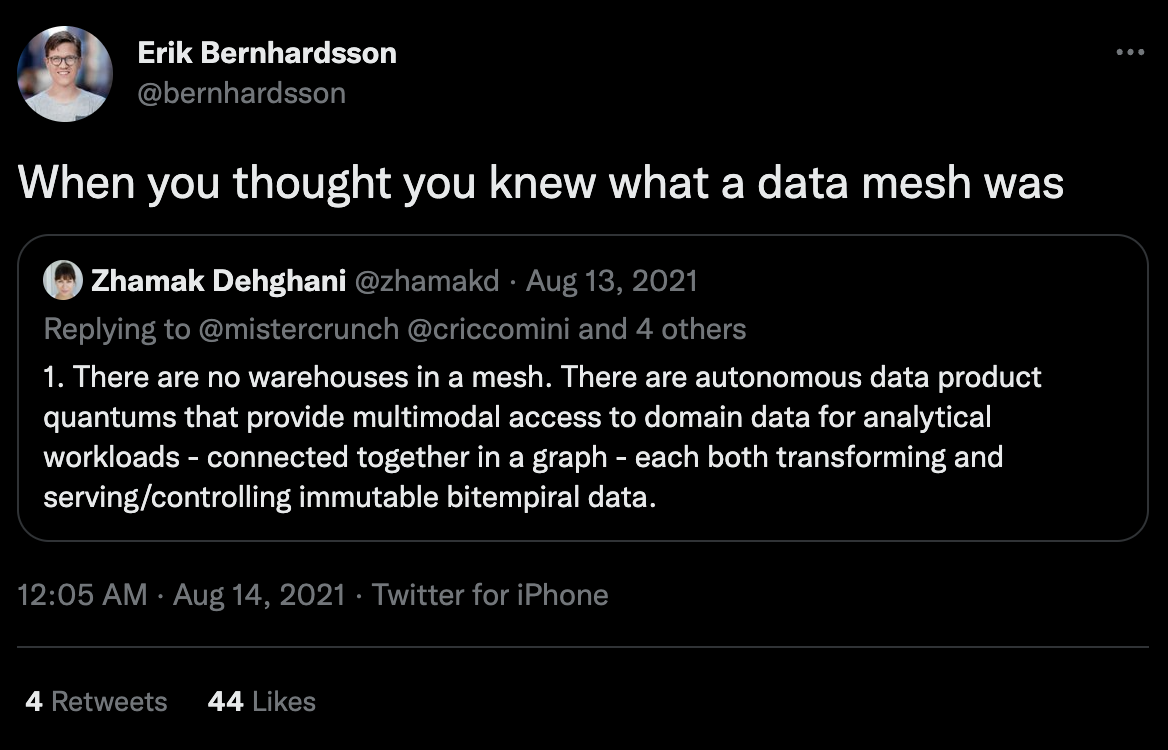Viewport: 1168px width, 750px height.
Task: Click the quoted tweet card border area
Action: tap(583, 388)
